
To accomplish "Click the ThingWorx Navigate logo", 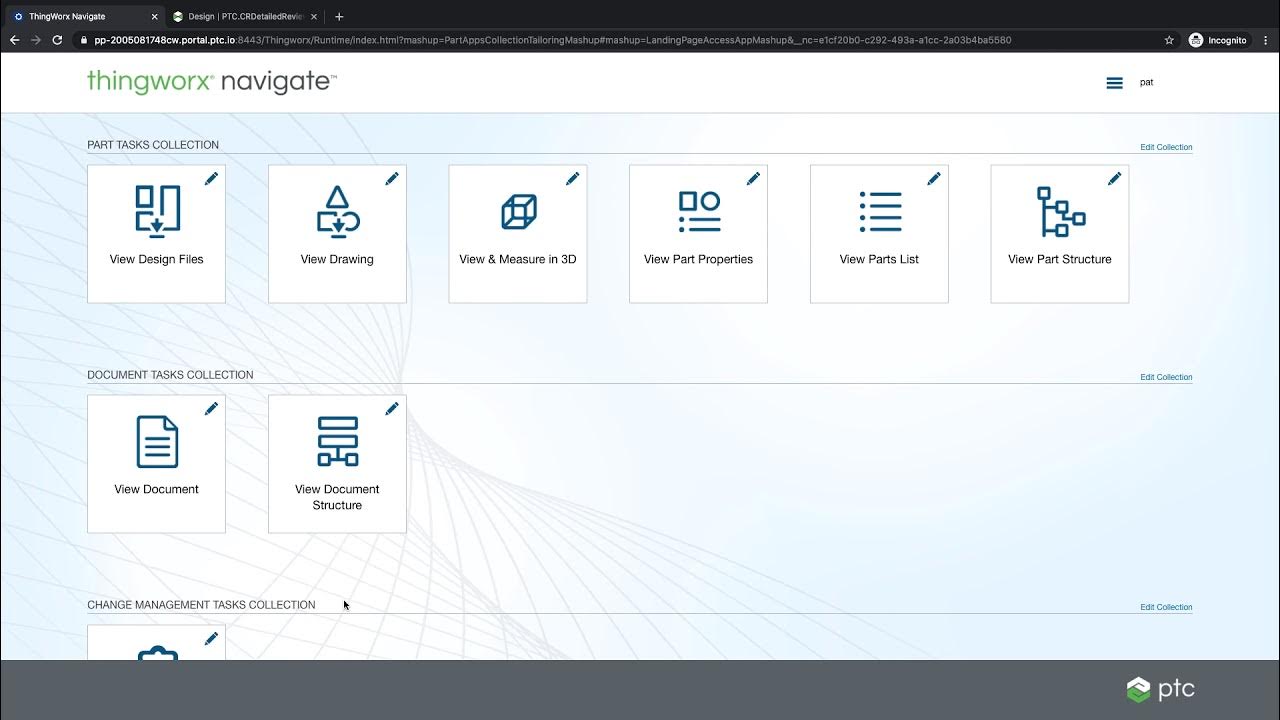I will [212, 82].
